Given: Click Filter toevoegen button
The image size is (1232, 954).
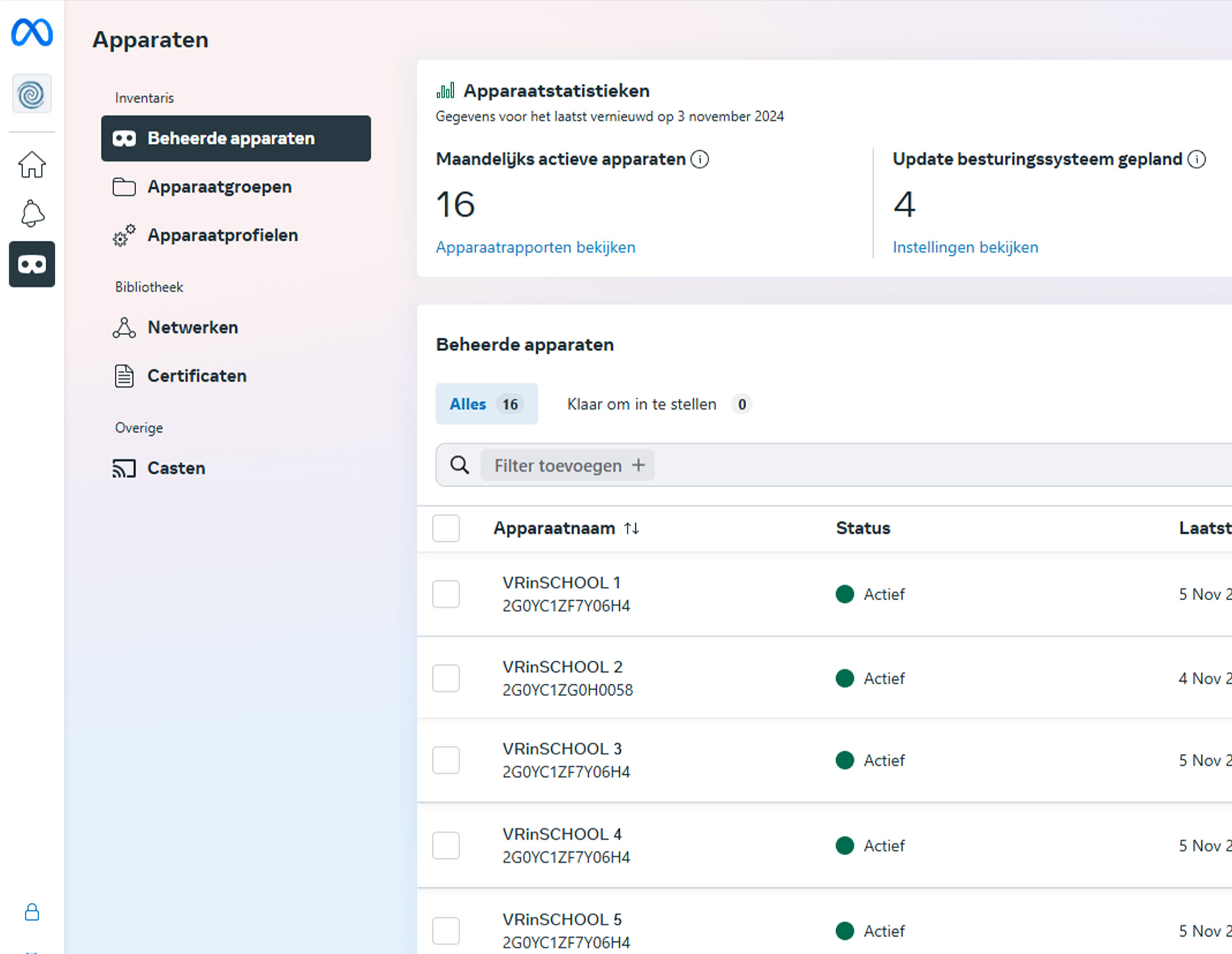Looking at the screenshot, I should [x=567, y=465].
